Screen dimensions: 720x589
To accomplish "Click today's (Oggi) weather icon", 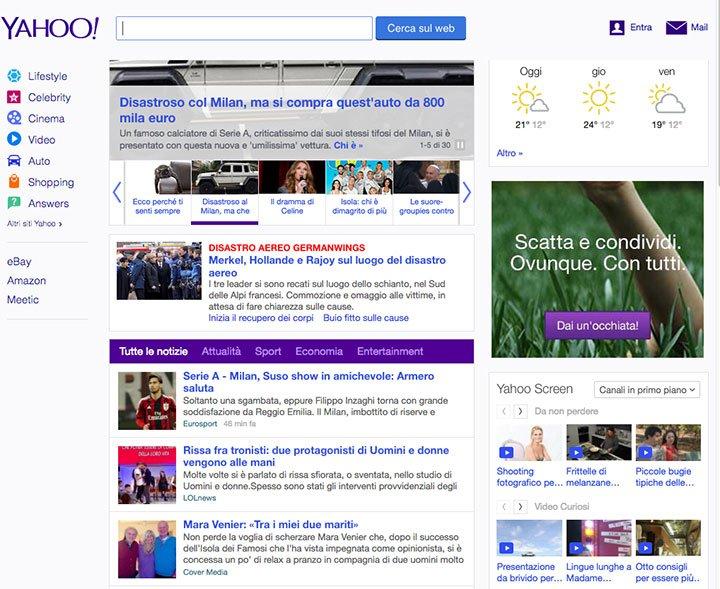I will pyautogui.click(x=530, y=99).
